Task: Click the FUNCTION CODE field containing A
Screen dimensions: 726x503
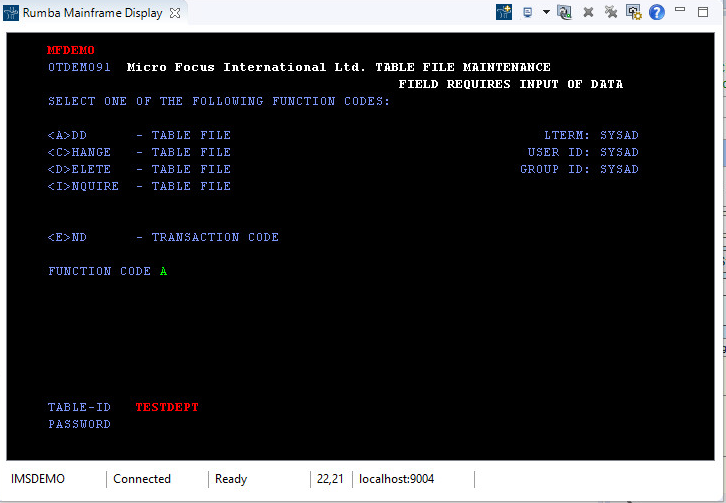Action: click(x=163, y=271)
